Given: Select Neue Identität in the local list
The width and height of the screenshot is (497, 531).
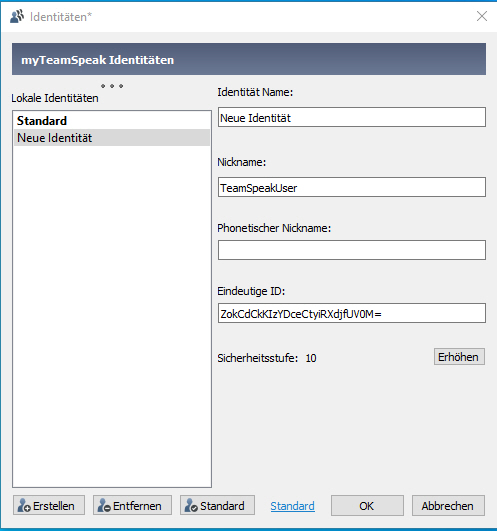Looking at the screenshot, I should pyautogui.click(x=112, y=137).
